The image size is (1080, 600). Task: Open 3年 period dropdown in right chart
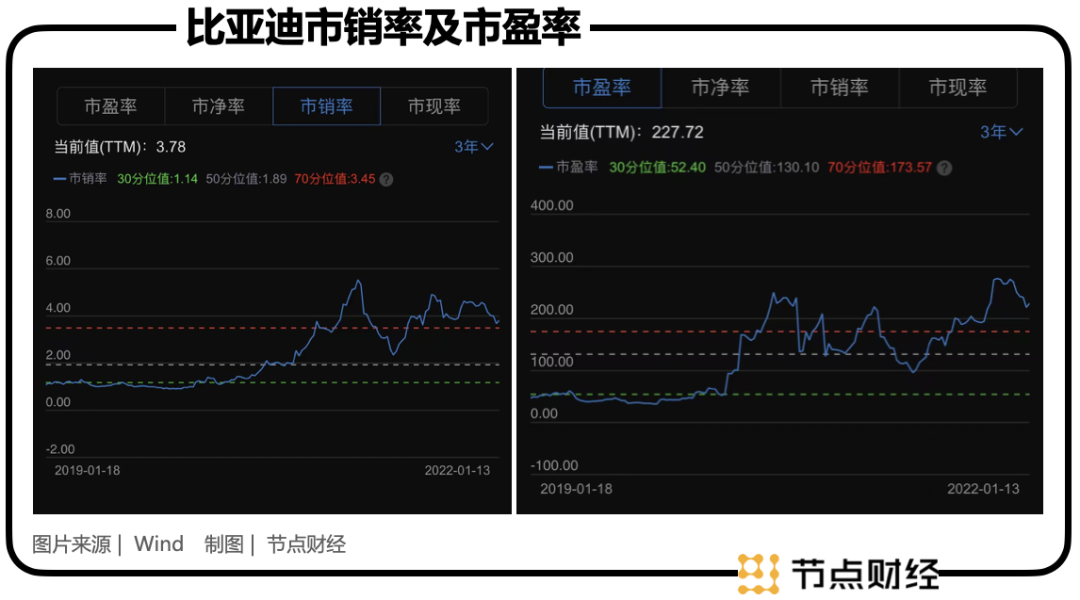click(x=1001, y=132)
